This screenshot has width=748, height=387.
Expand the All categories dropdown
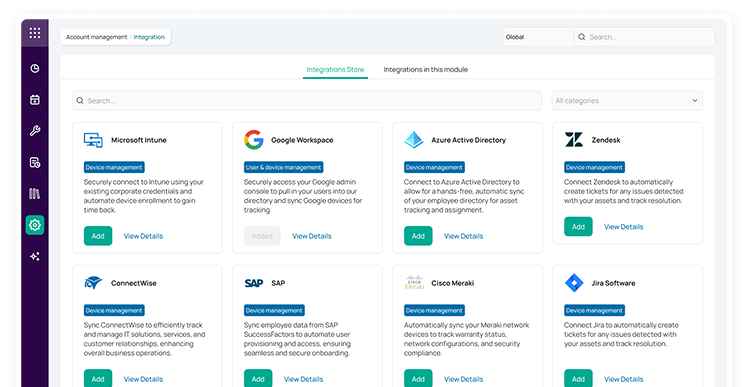[x=627, y=101]
